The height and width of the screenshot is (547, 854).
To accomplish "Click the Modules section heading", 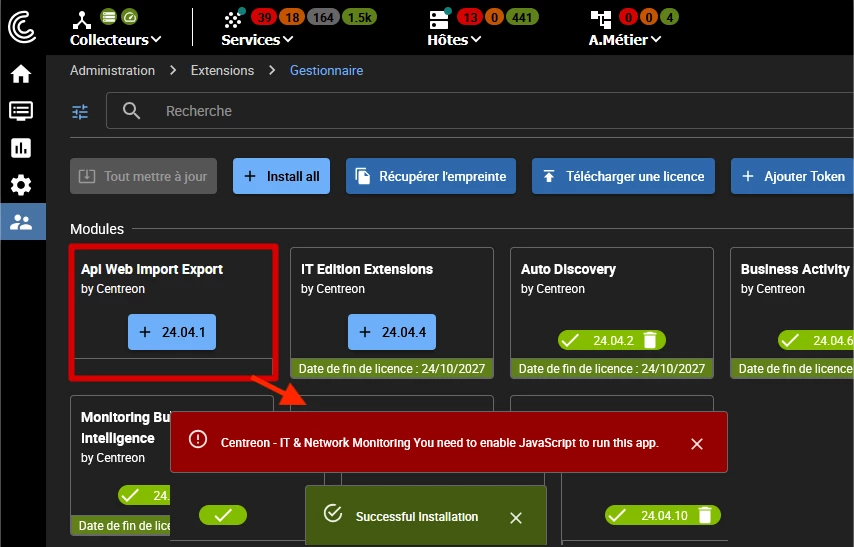I will (x=97, y=229).
